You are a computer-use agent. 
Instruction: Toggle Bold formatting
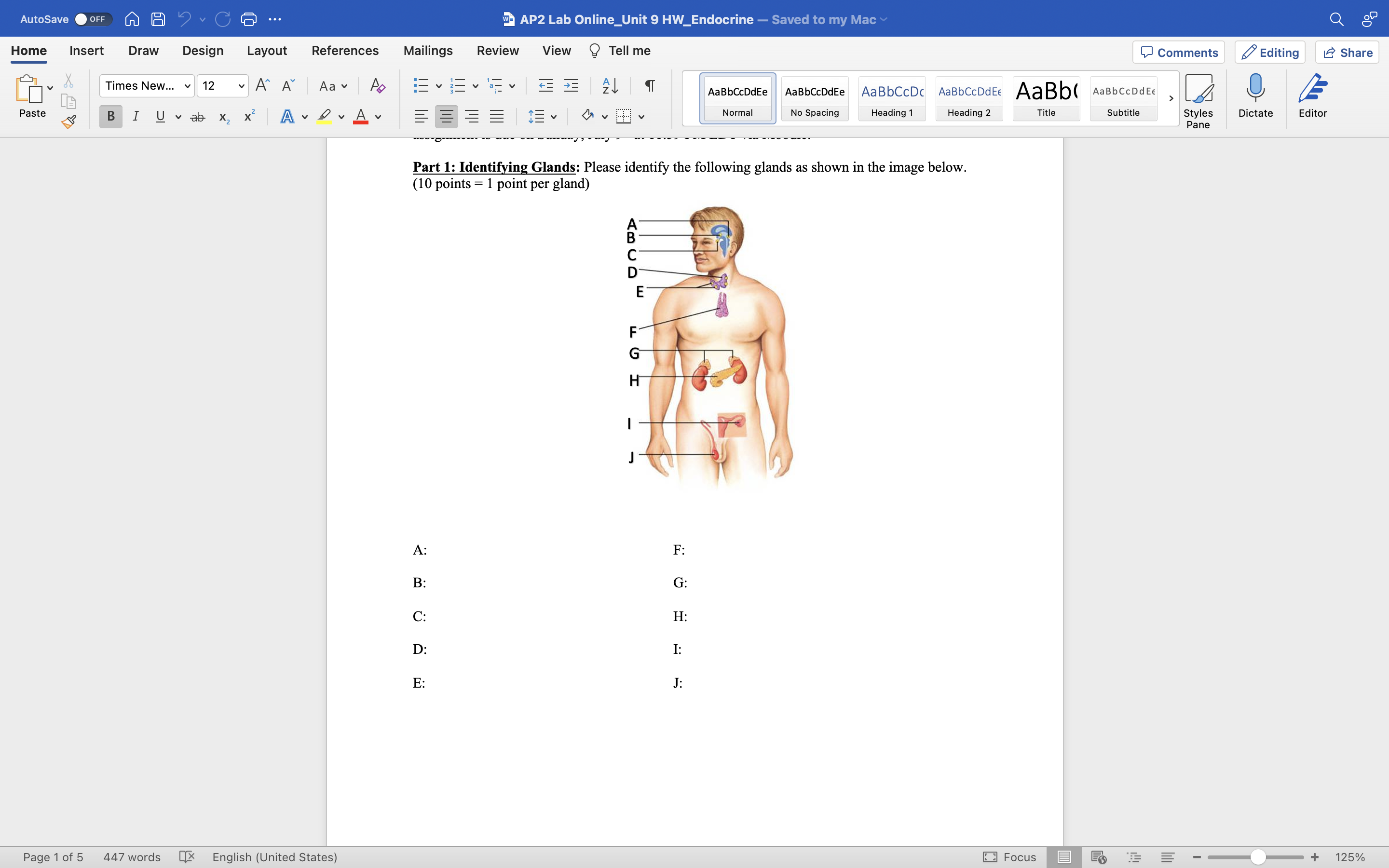111,117
